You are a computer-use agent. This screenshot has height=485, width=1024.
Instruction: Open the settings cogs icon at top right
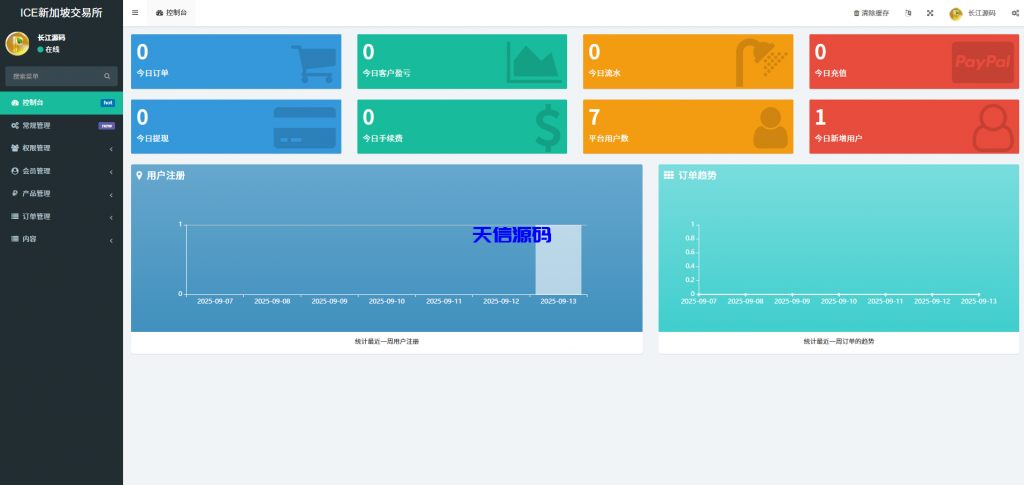(x=1015, y=13)
